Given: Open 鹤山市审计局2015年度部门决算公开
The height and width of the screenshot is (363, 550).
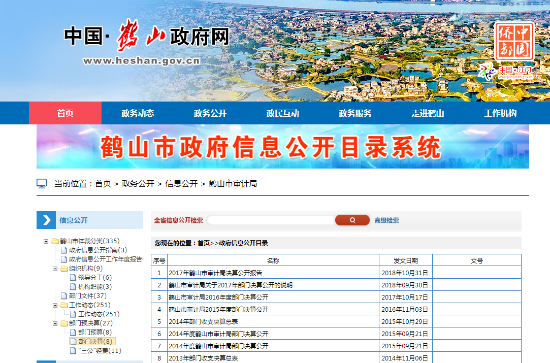Looking at the screenshot, I should [218, 309].
